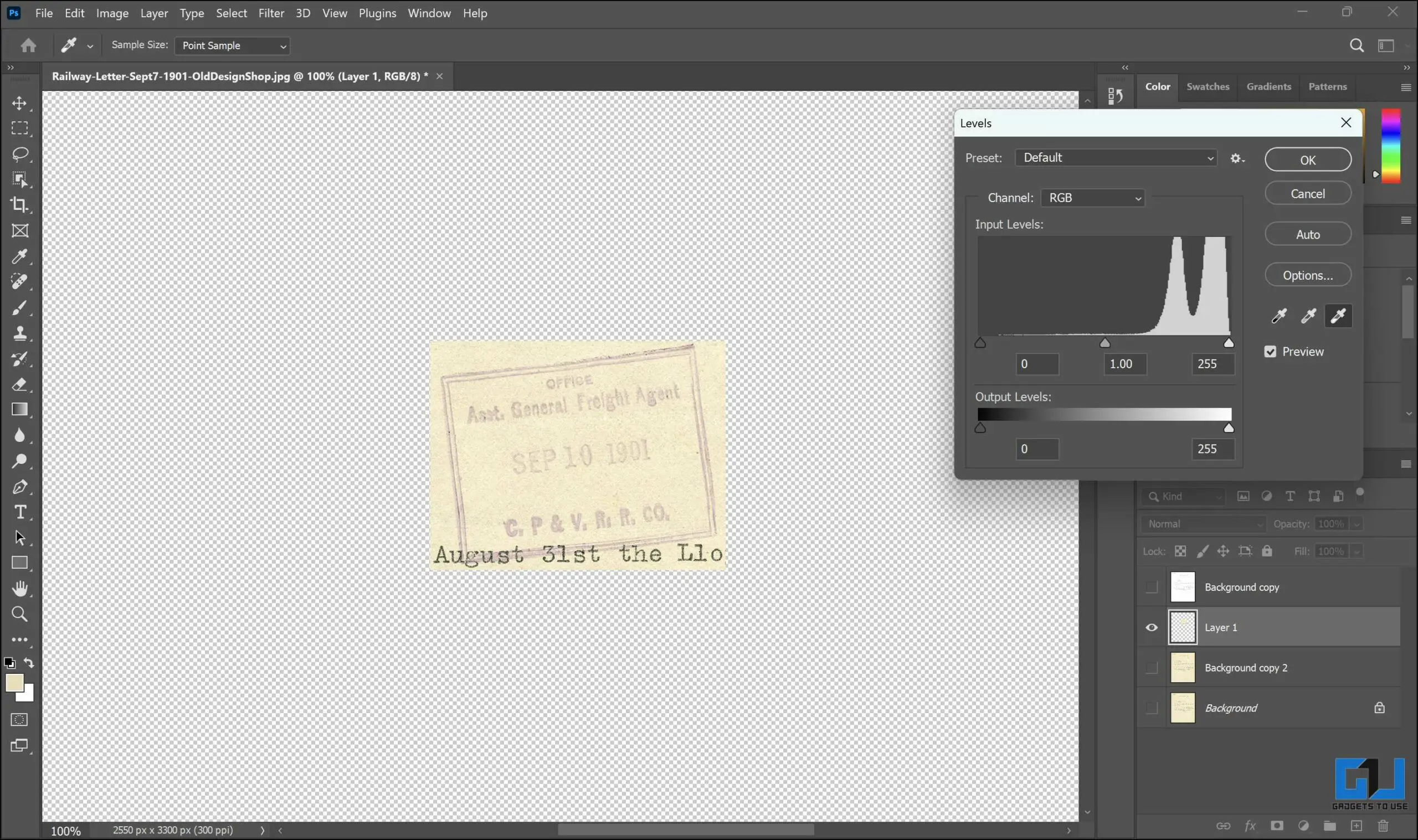Screen dimensions: 1418x840
Task: Select the Hand tool
Action: tap(20, 589)
